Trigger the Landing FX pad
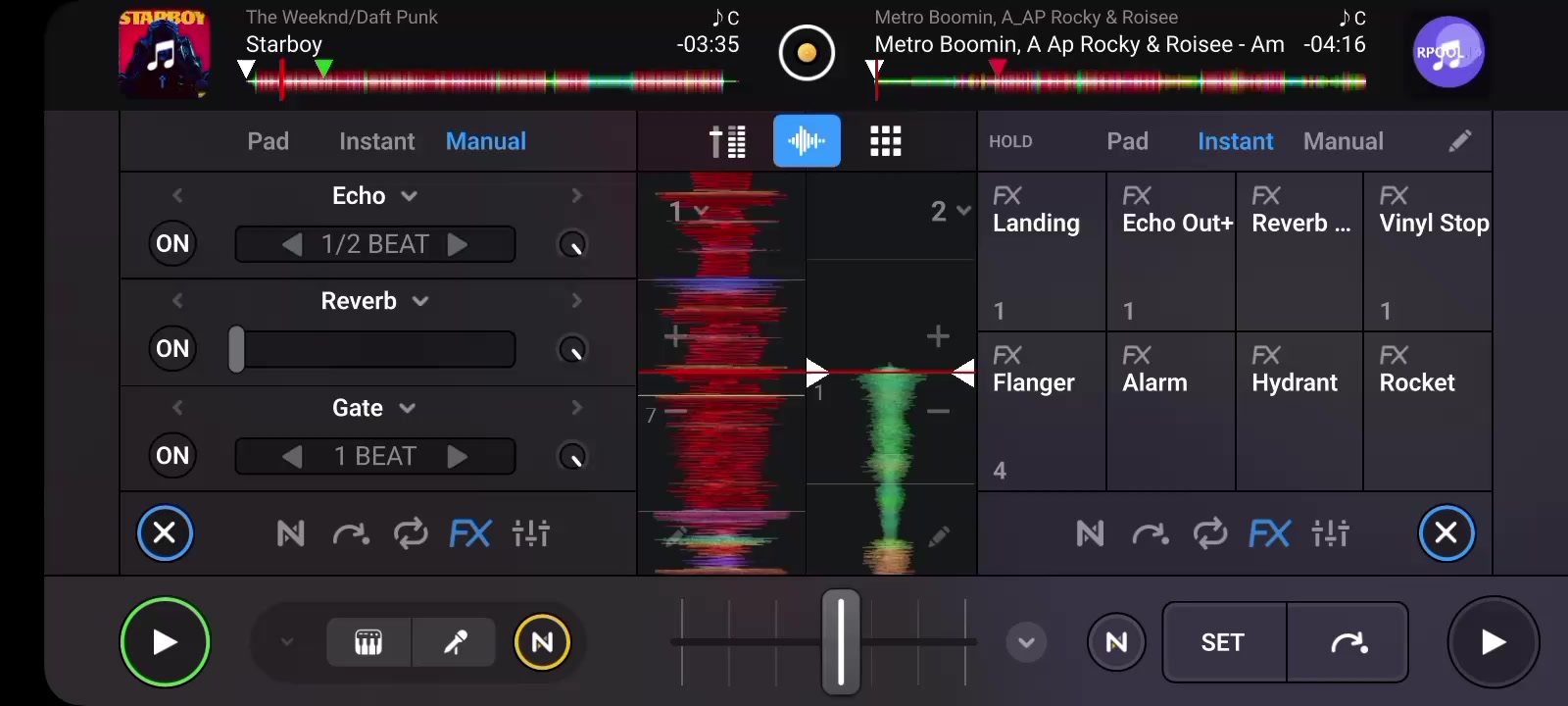 [x=1043, y=252]
